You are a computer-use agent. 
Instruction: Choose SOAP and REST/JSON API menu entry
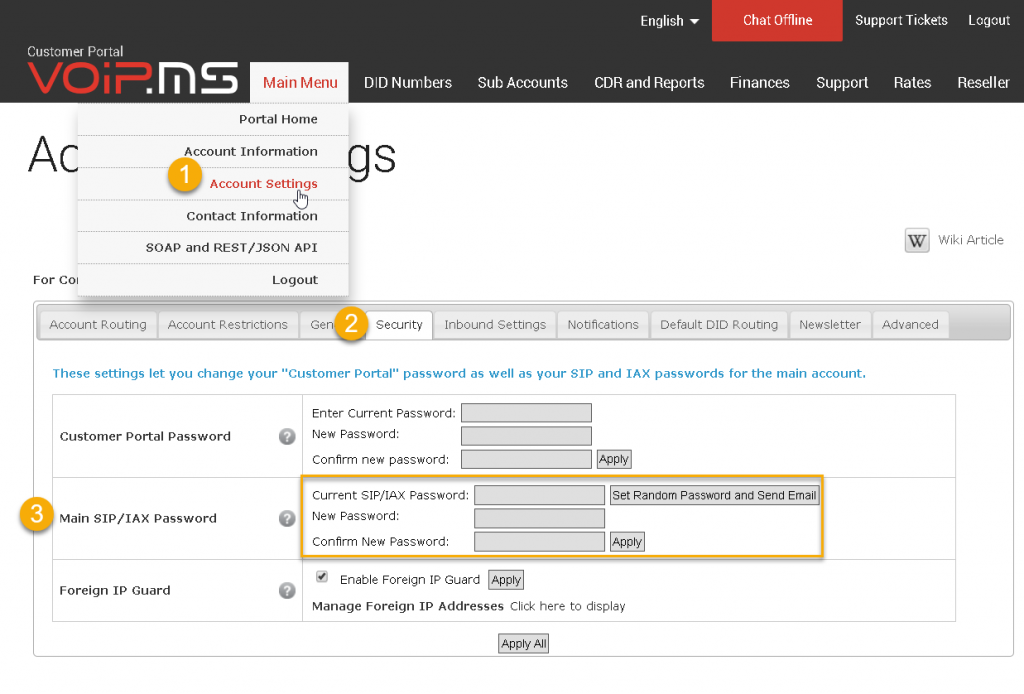[x=231, y=248]
